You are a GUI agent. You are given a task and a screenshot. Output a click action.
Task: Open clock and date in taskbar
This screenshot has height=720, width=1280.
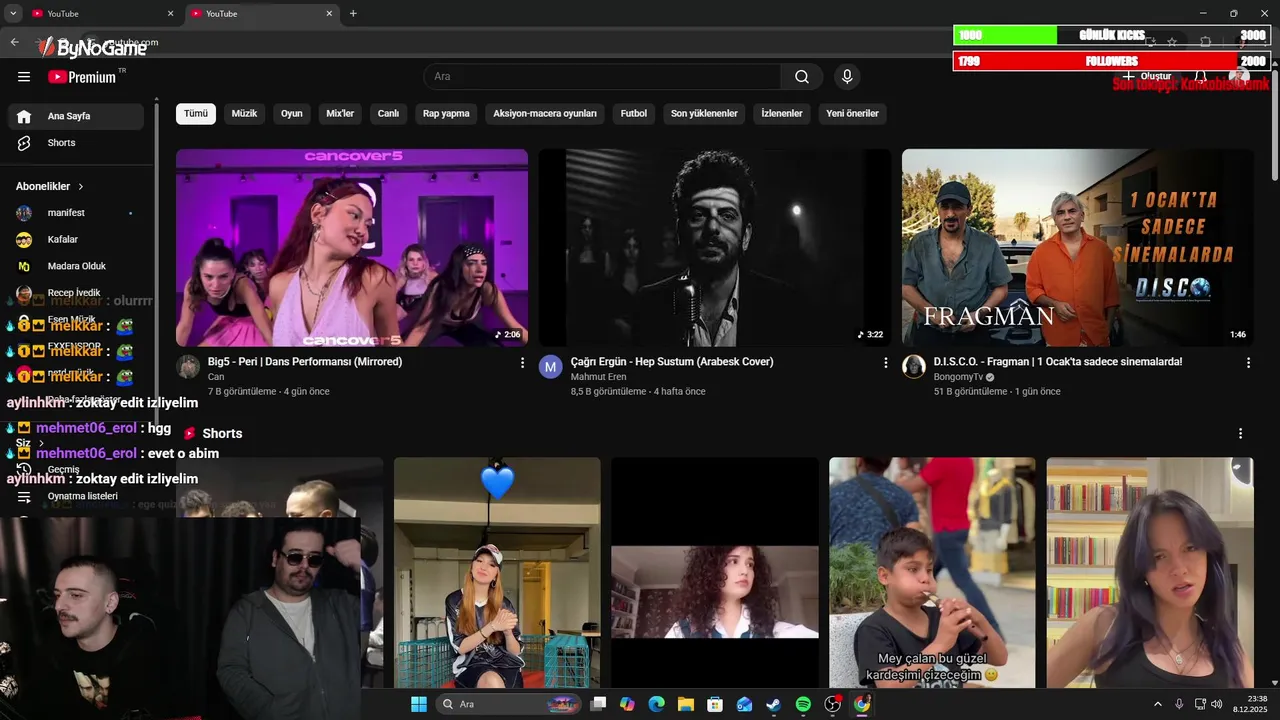pyautogui.click(x=1250, y=704)
